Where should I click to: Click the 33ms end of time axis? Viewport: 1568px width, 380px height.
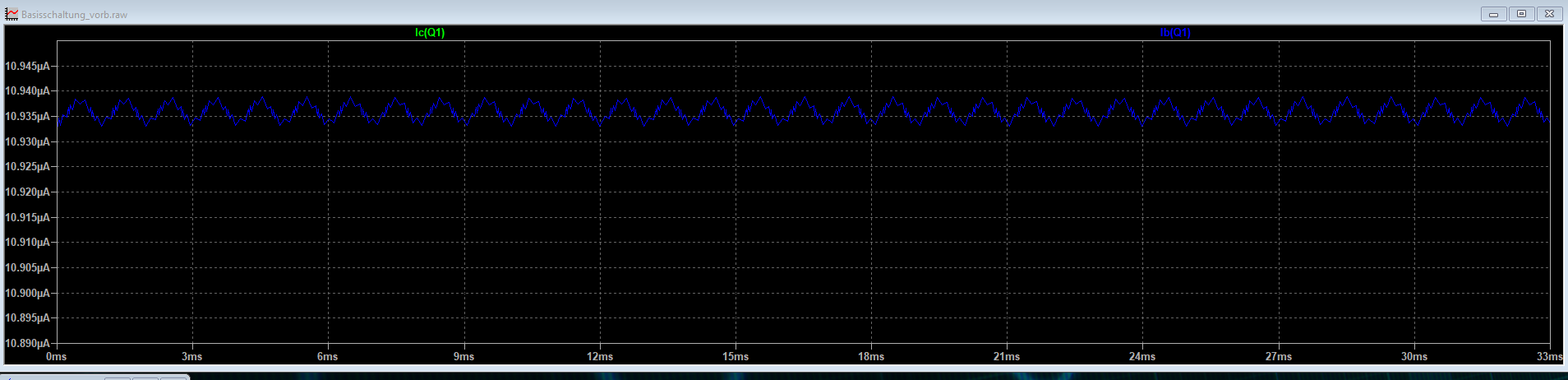coord(1549,357)
